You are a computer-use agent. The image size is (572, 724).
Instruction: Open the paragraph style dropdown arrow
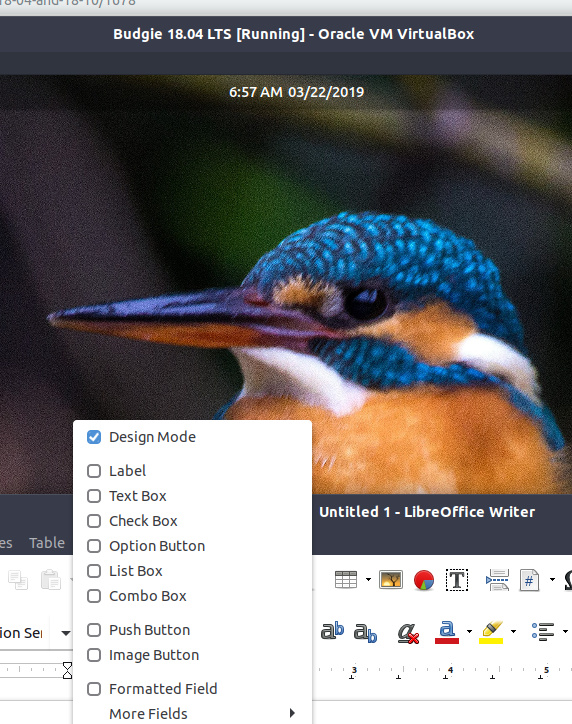(x=66, y=633)
